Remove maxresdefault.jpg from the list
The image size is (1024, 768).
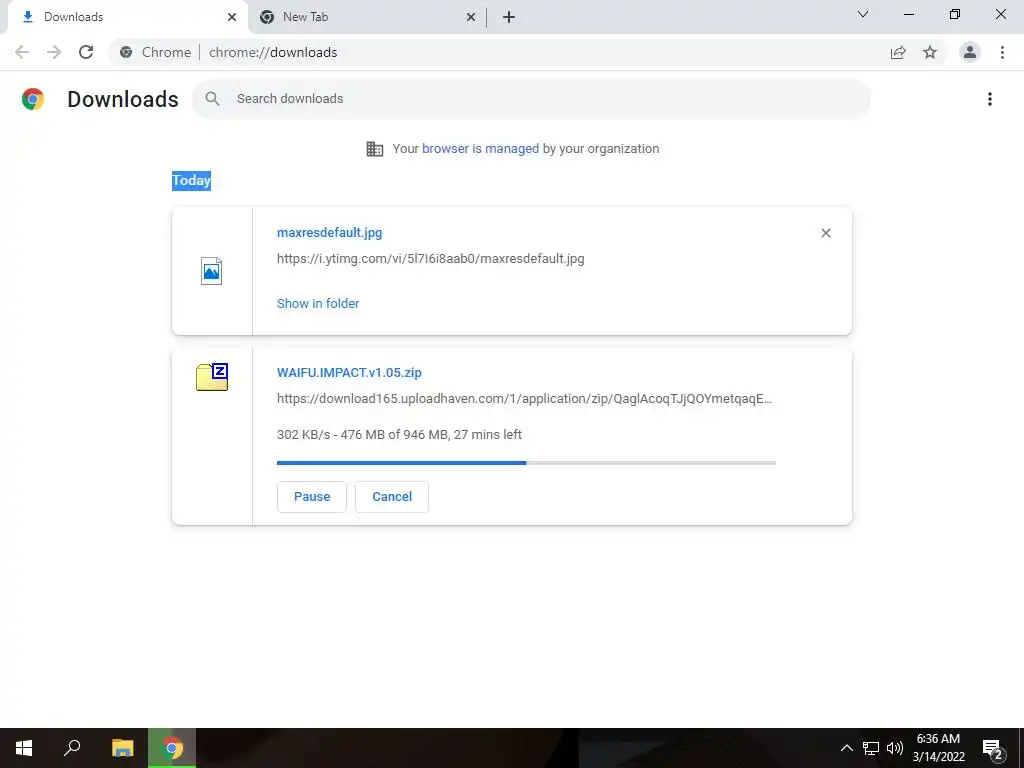click(825, 233)
